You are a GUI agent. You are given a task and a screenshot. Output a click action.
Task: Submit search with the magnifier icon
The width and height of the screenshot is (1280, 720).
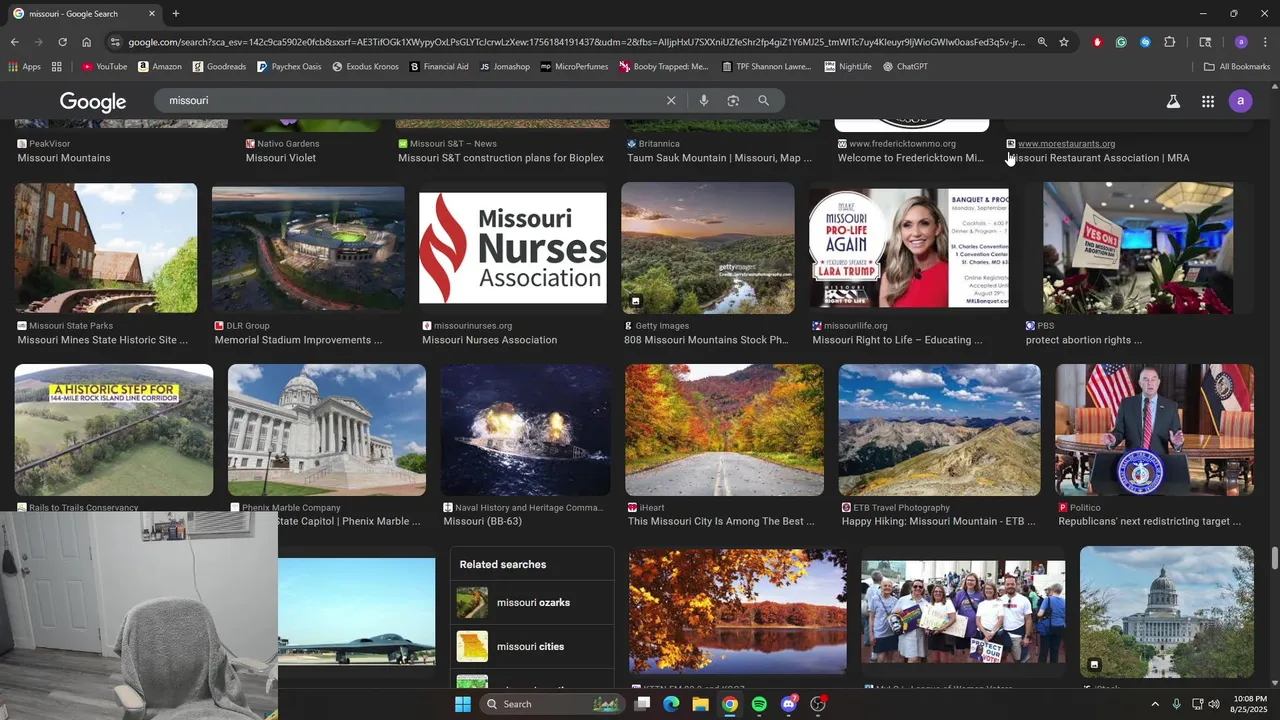tap(763, 100)
